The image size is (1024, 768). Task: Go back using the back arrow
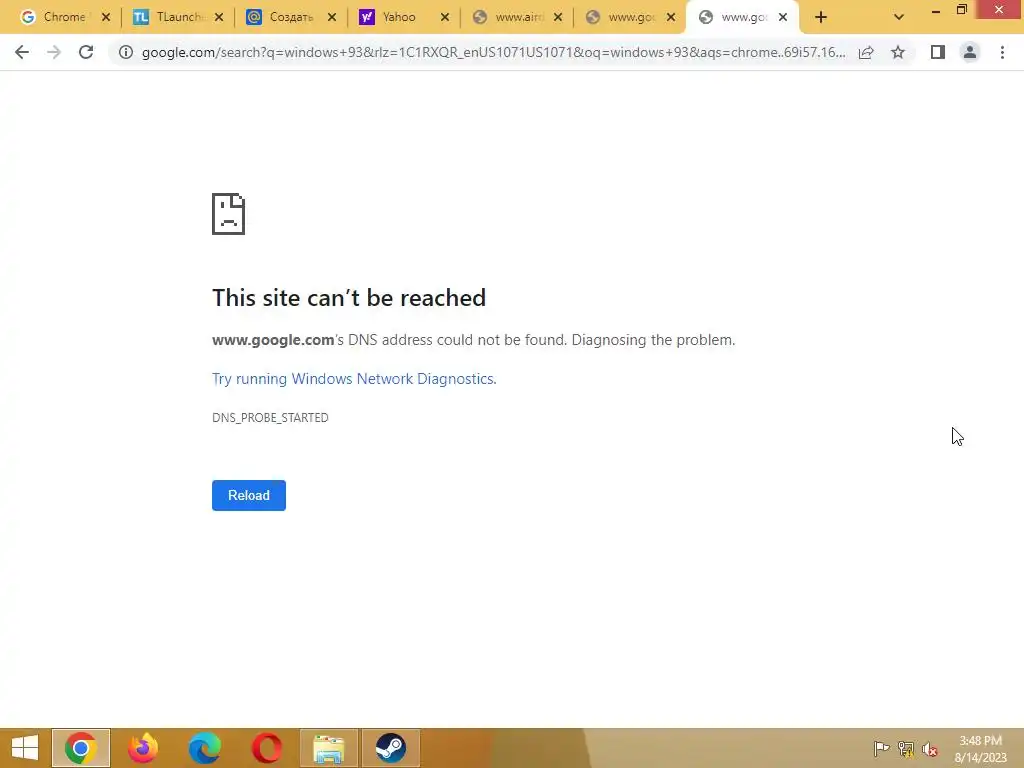pyautogui.click(x=22, y=52)
